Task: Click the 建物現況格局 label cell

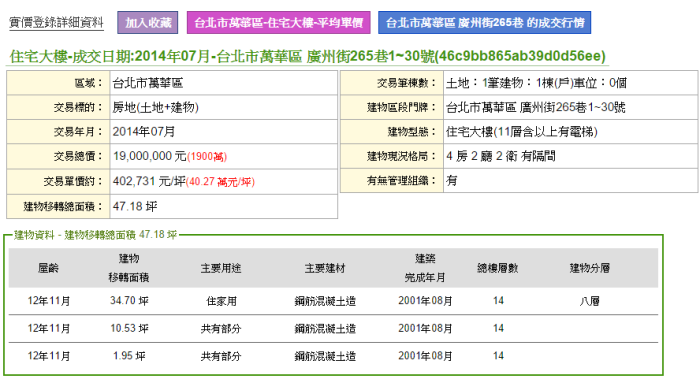Action: 392,156
